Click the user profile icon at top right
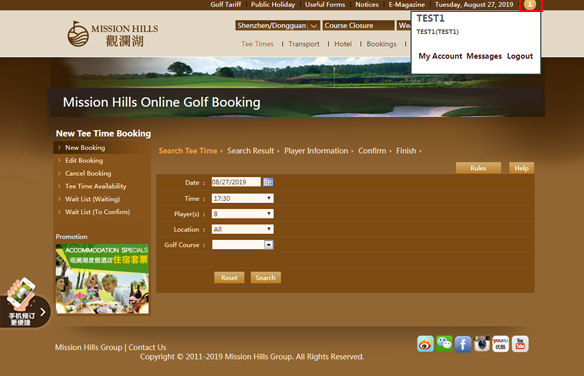Screen dimensions: 584x376 (530, 4)
